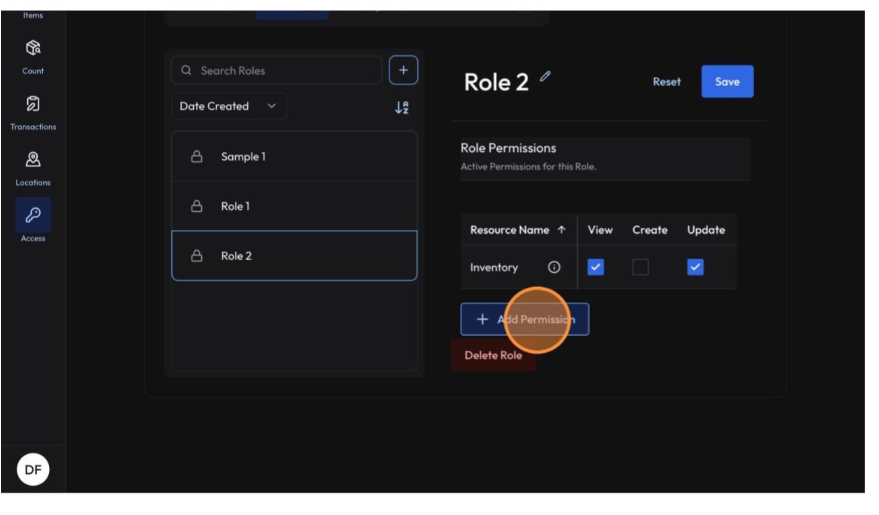
Task: Select the Access key icon
Action: click(x=33, y=215)
